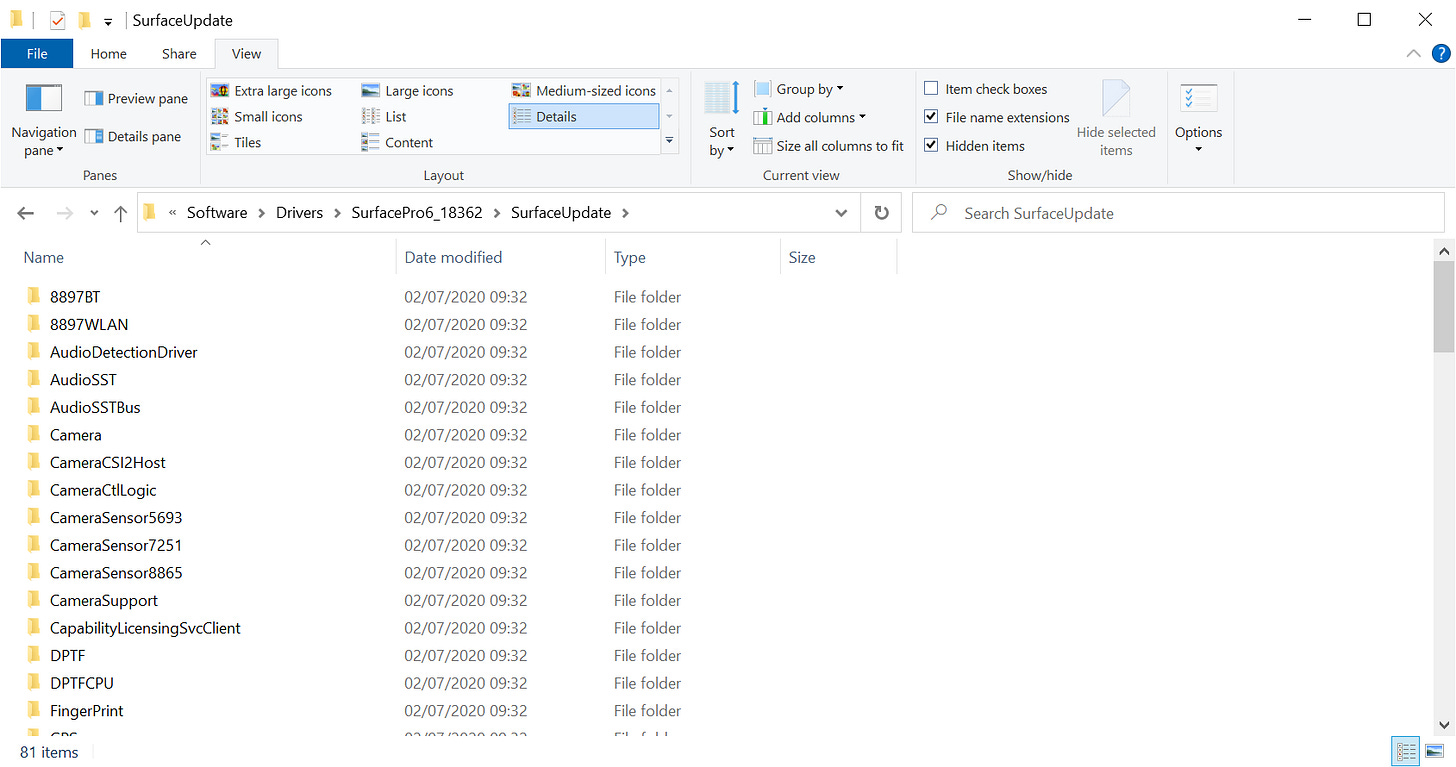
Task: Select the Content layout
Action: (x=397, y=142)
